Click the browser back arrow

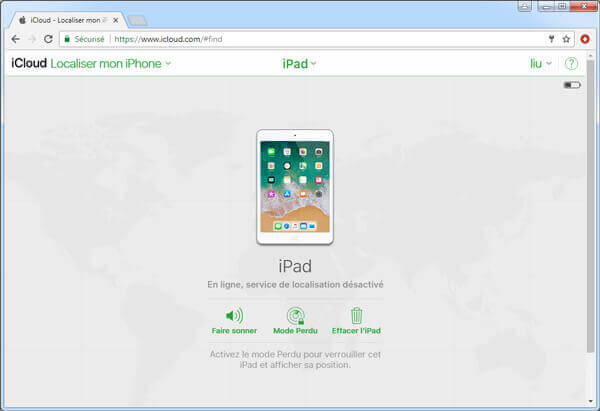[x=16, y=39]
